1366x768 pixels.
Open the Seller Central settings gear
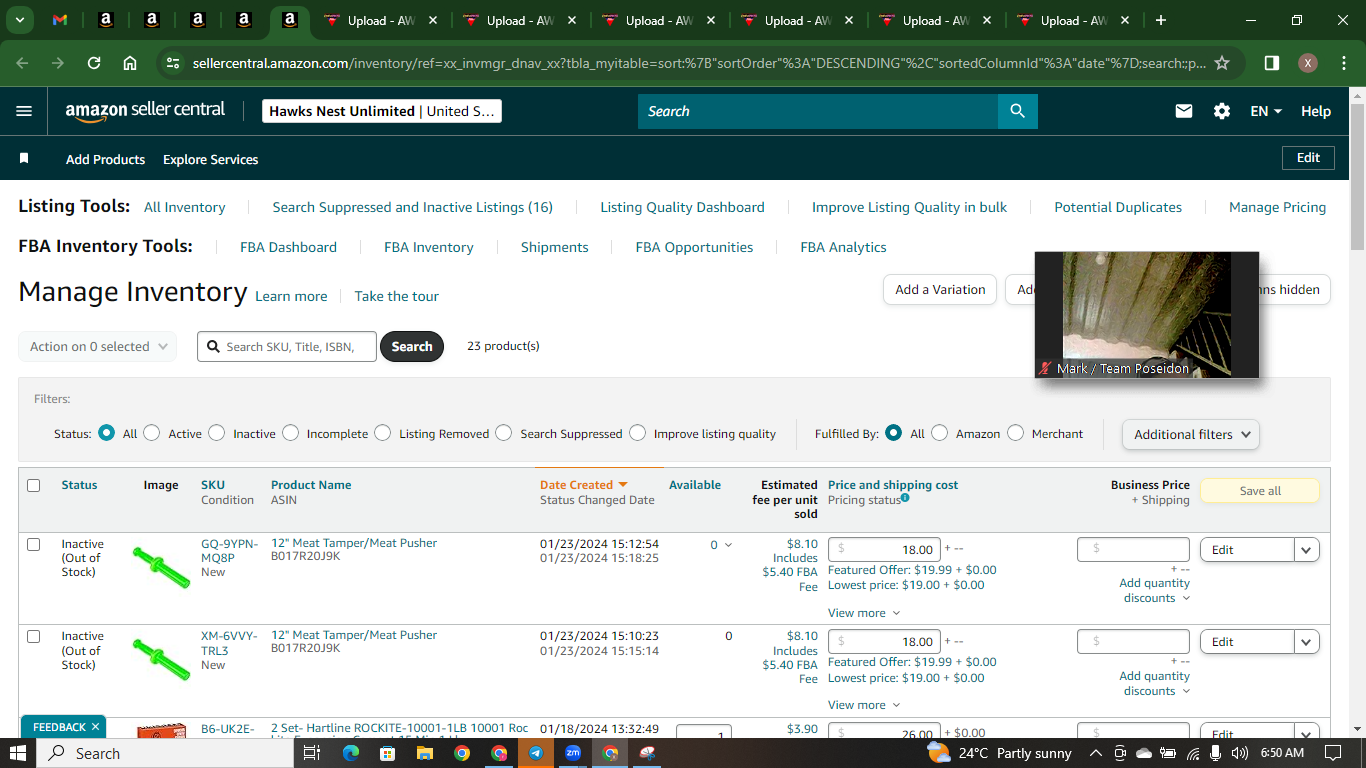point(1222,111)
